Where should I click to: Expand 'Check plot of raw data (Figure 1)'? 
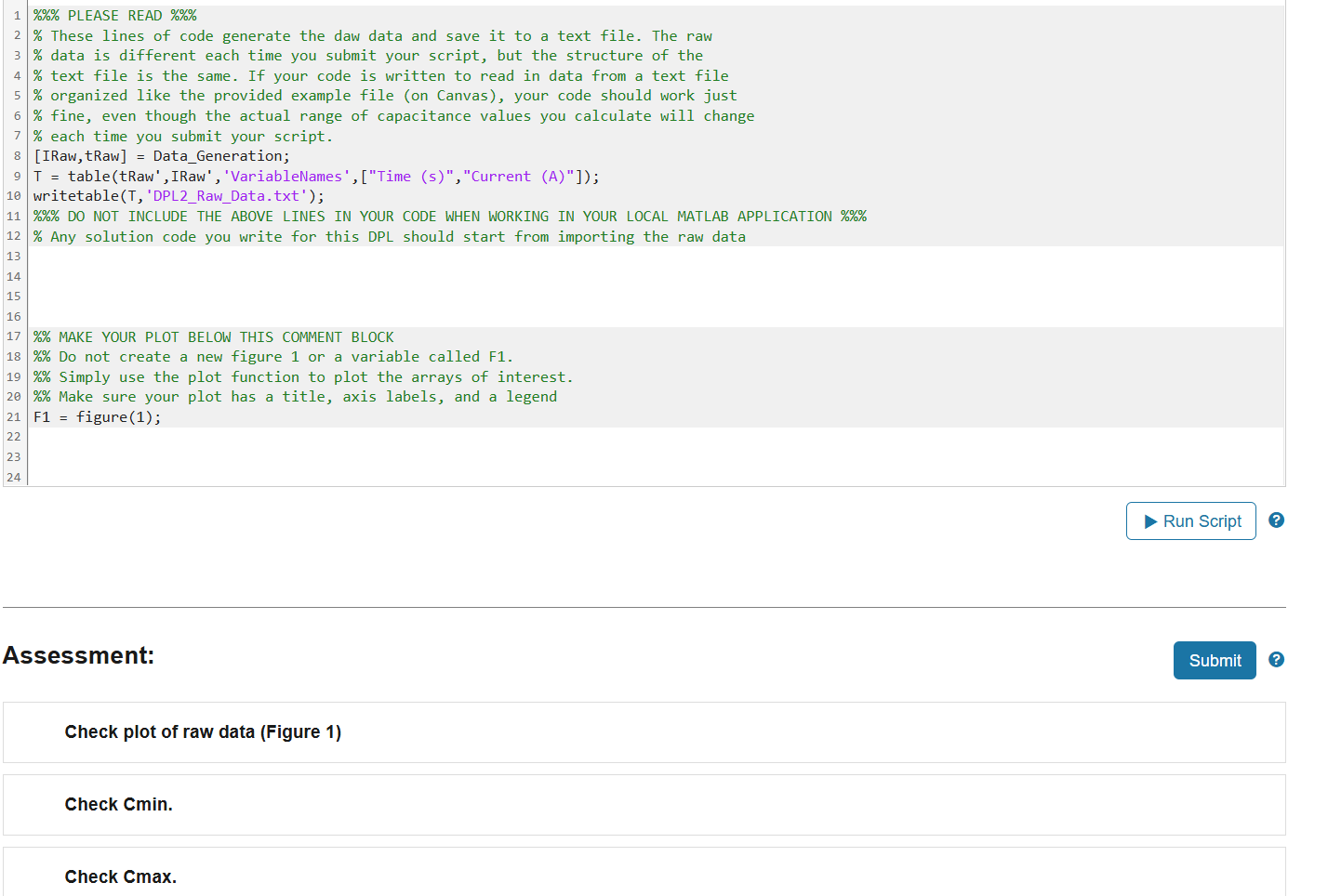pyautogui.click(x=644, y=732)
